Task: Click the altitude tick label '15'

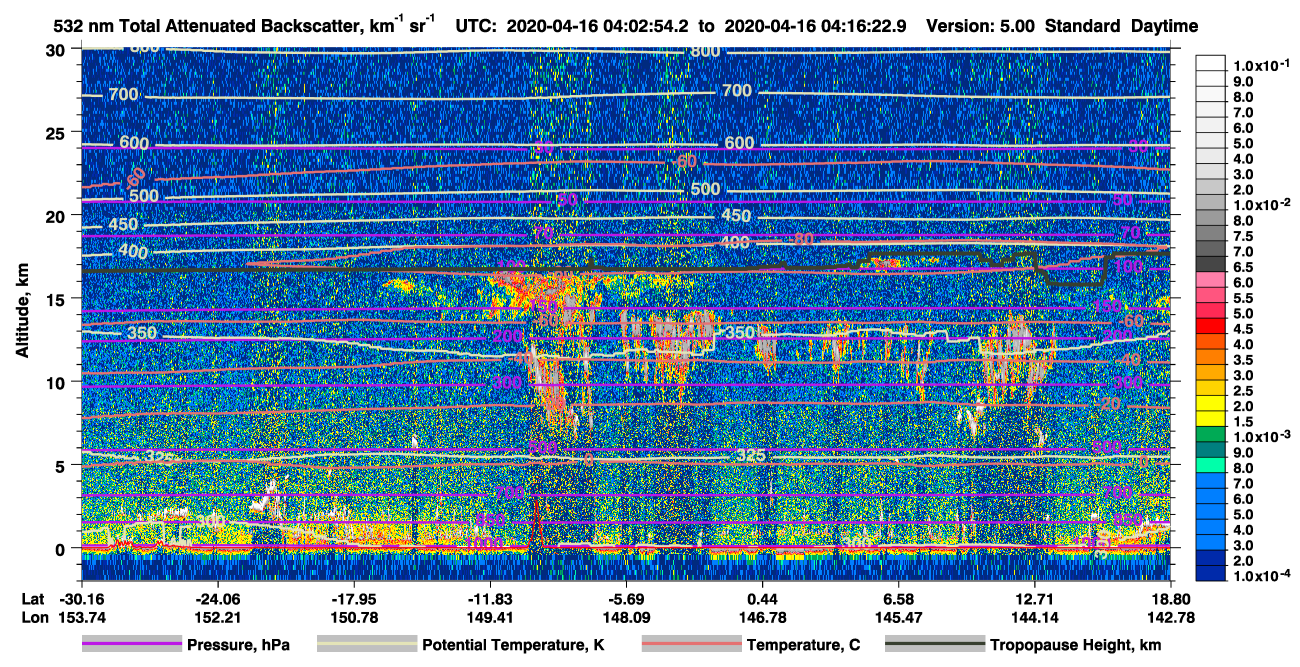Action: tap(57, 298)
